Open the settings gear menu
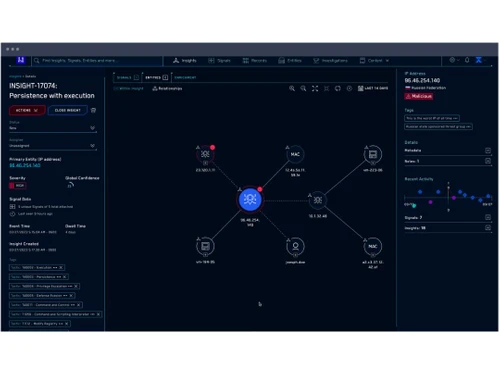Image resolution: width=500 pixels, height=375 pixels. tap(454, 60)
